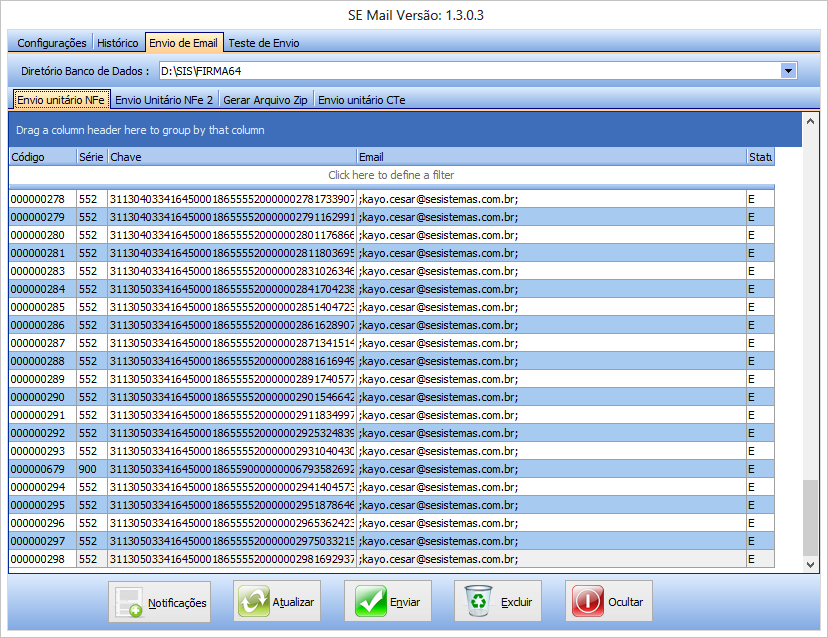Switch to the Configurações tab
The height and width of the screenshot is (638, 828).
(x=52, y=43)
